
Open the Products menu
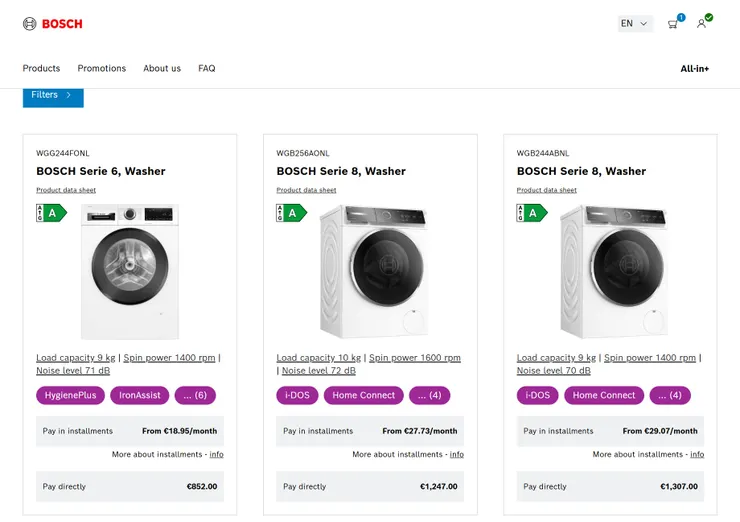(x=41, y=69)
